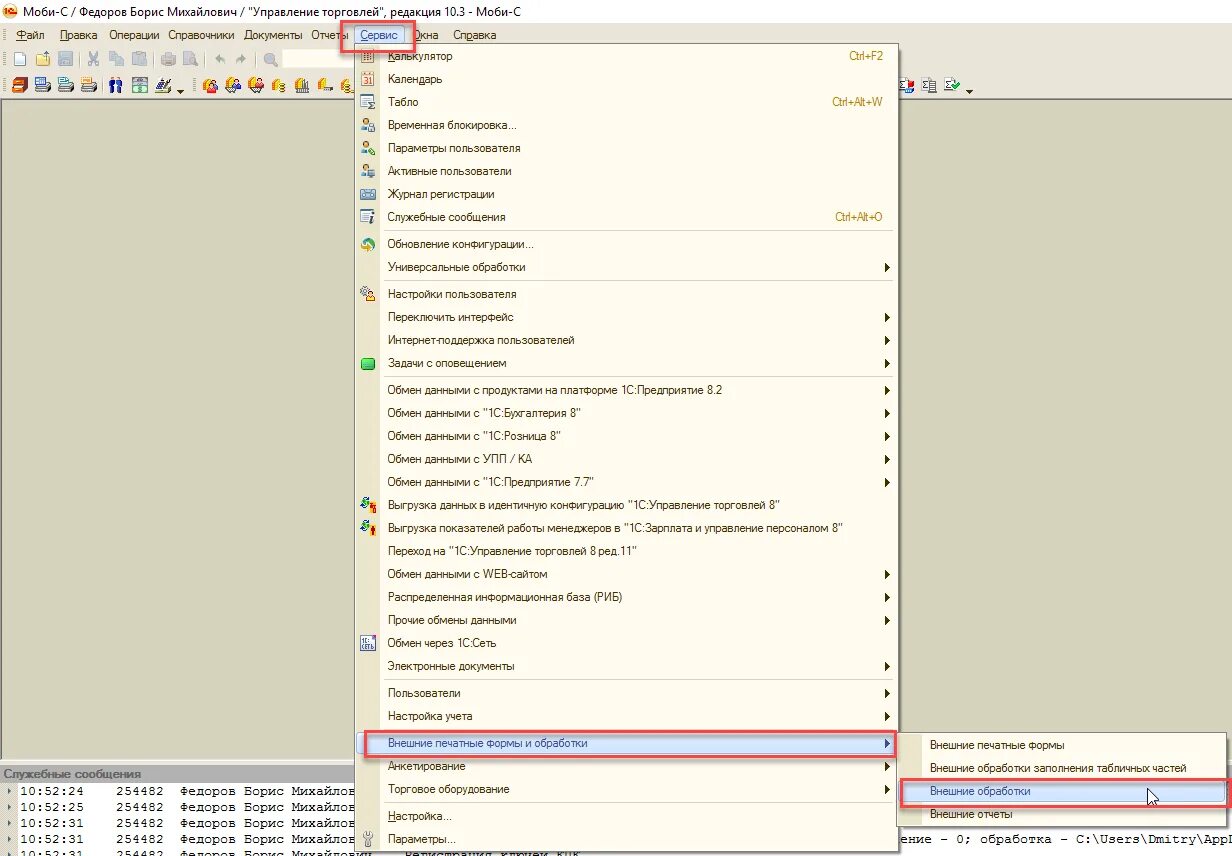1232x856 pixels.
Task: Select Внешние обработки submenu item
Action: [x=1063, y=791]
